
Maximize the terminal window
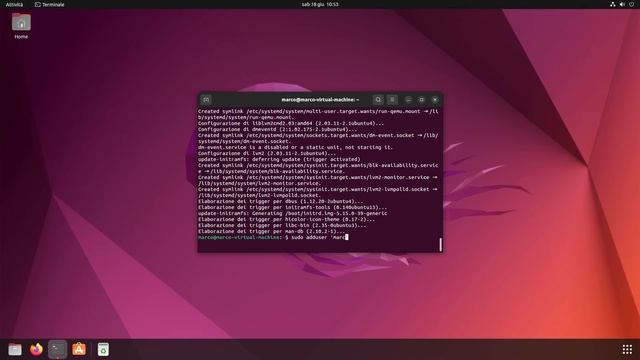point(422,100)
